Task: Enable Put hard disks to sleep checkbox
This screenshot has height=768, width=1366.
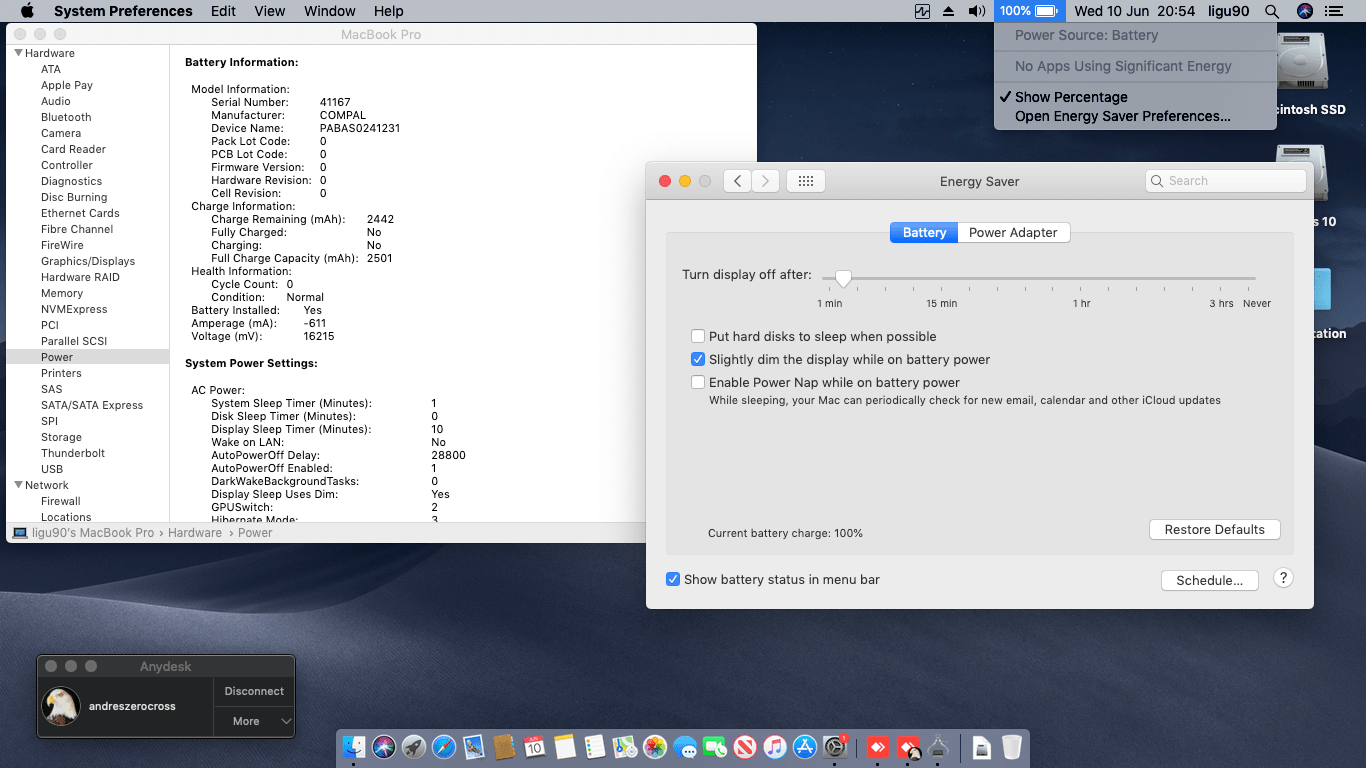Action: click(698, 337)
